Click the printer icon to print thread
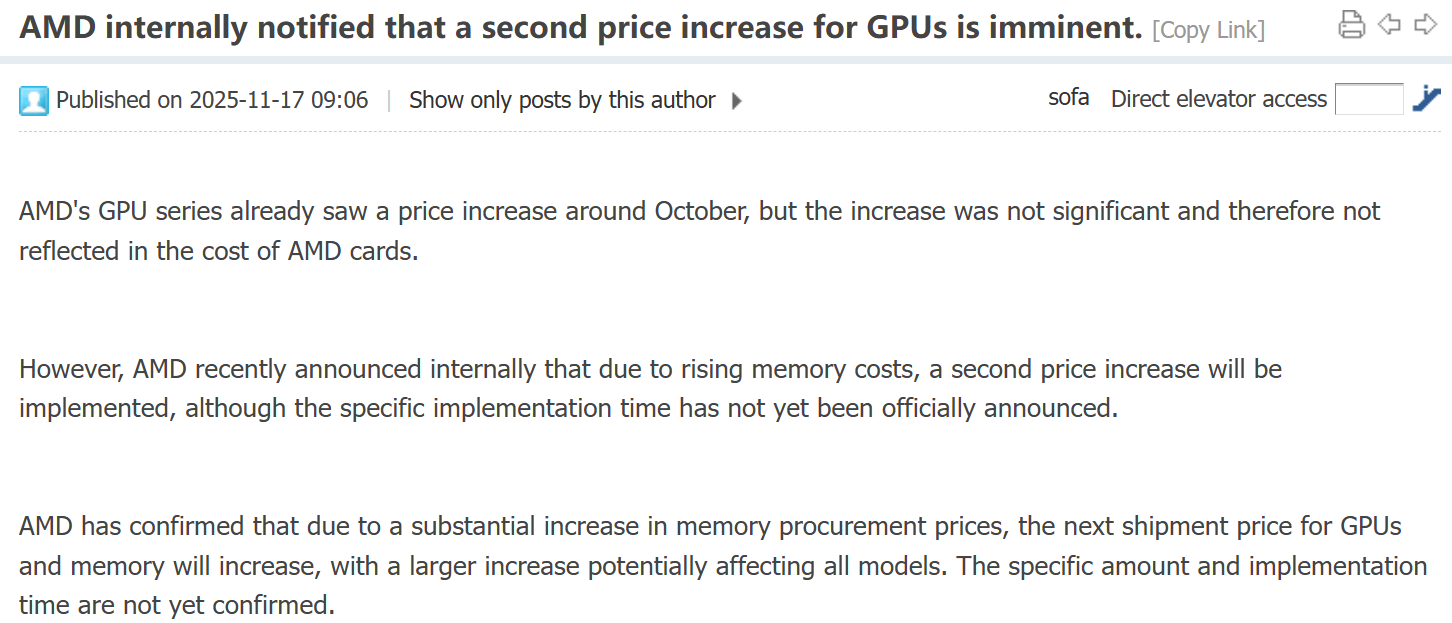Image resolution: width=1452 pixels, height=623 pixels. 1351,24
